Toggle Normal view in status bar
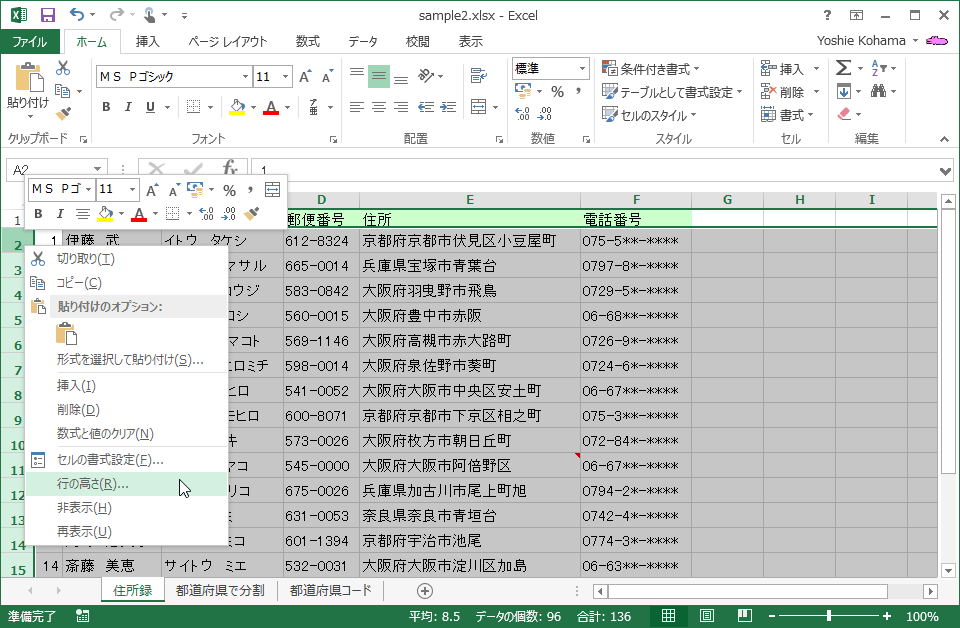 [x=669, y=615]
